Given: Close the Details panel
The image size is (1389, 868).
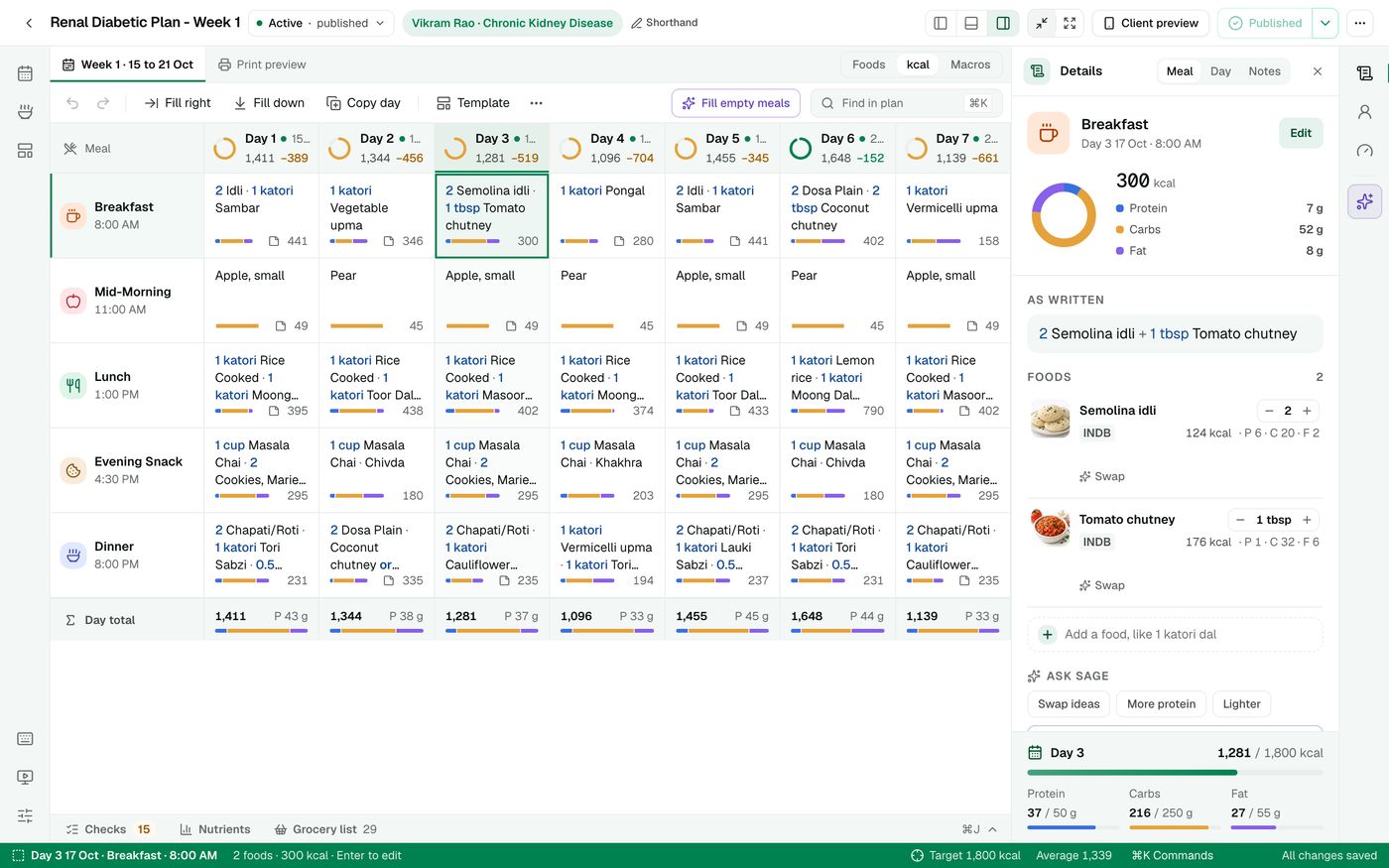Looking at the screenshot, I should tap(1318, 71).
